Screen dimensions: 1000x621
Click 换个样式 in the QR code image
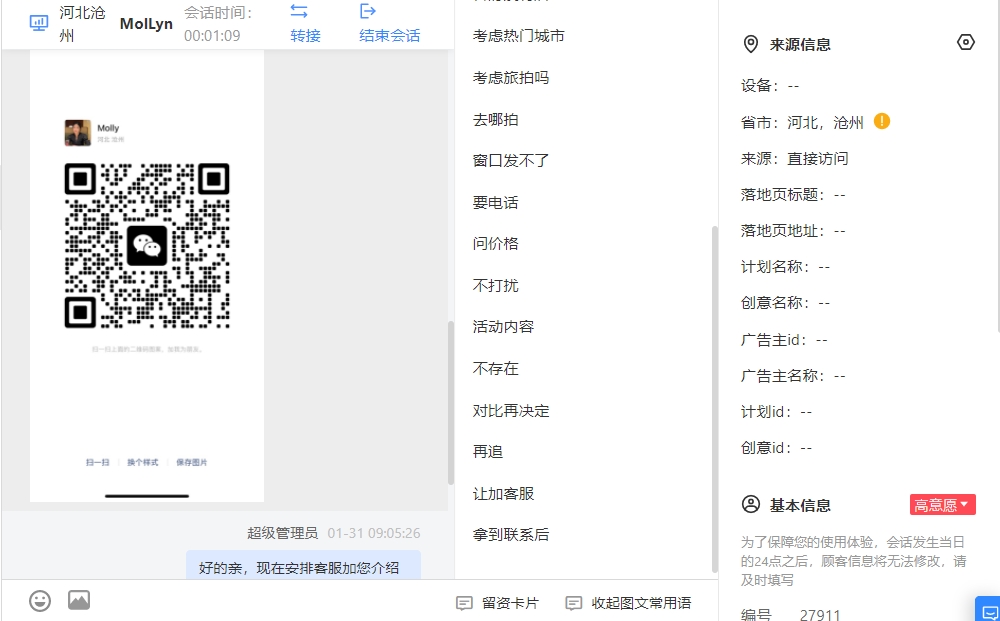tap(142, 462)
